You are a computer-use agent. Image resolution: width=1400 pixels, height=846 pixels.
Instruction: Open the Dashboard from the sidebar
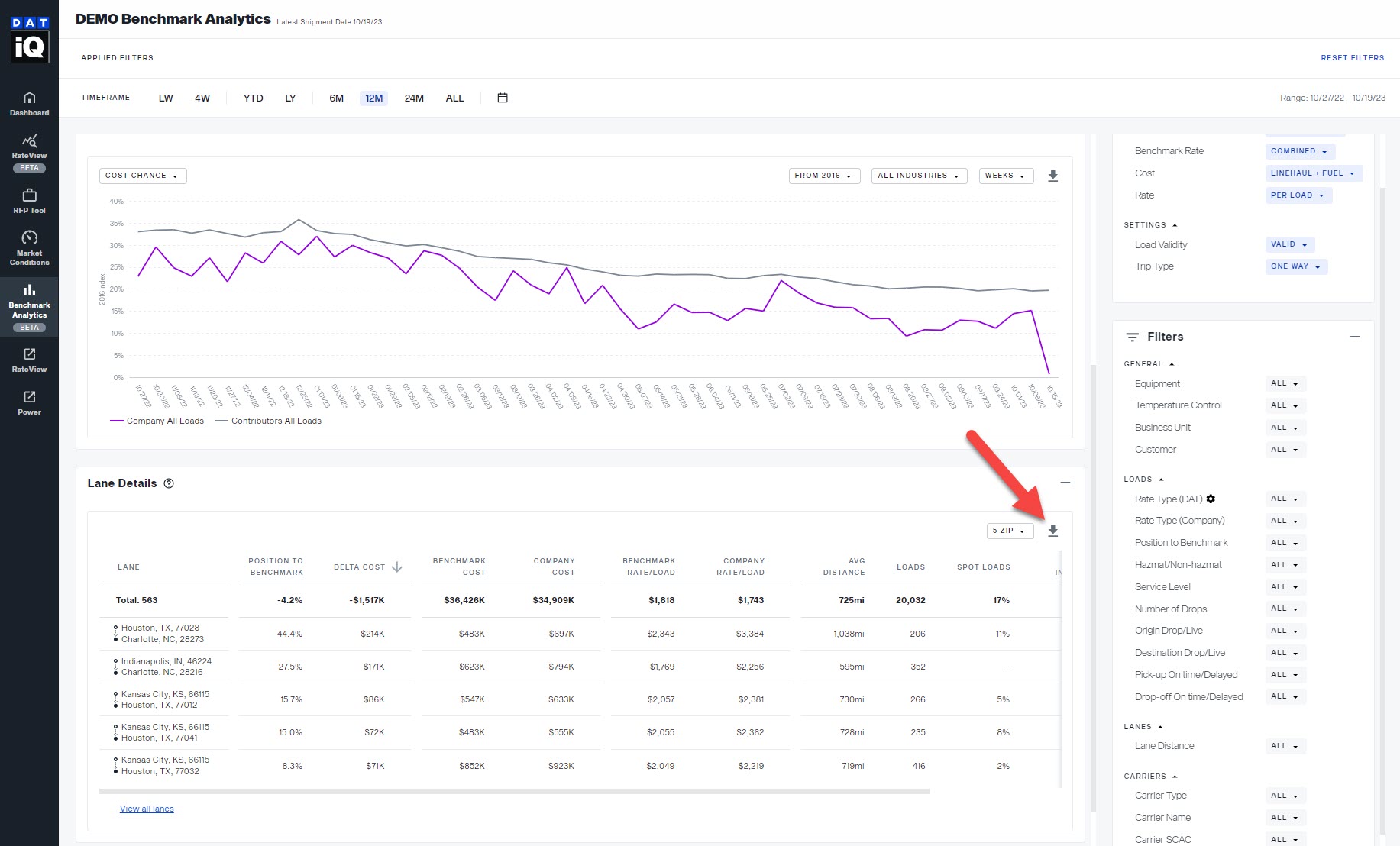click(29, 103)
